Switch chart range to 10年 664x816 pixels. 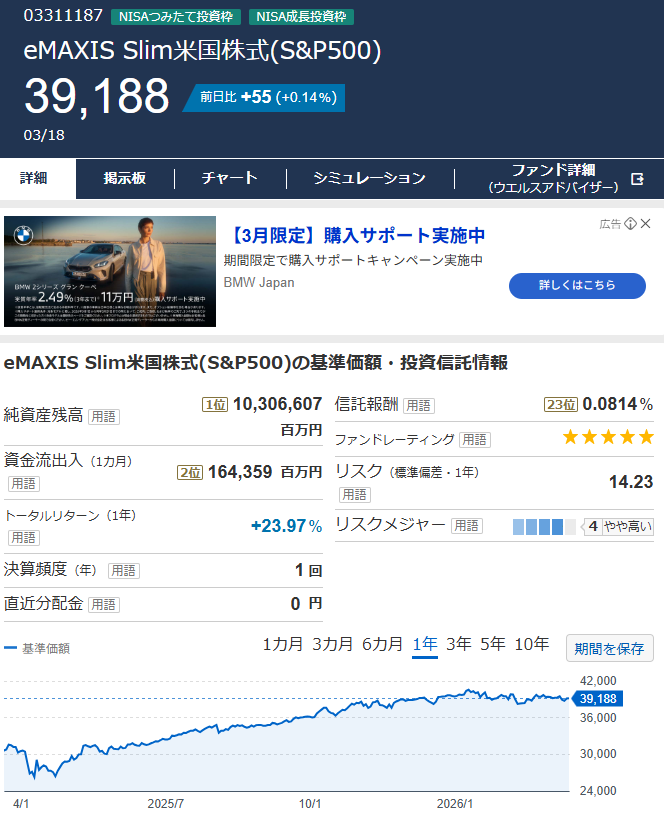click(x=531, y=644)
